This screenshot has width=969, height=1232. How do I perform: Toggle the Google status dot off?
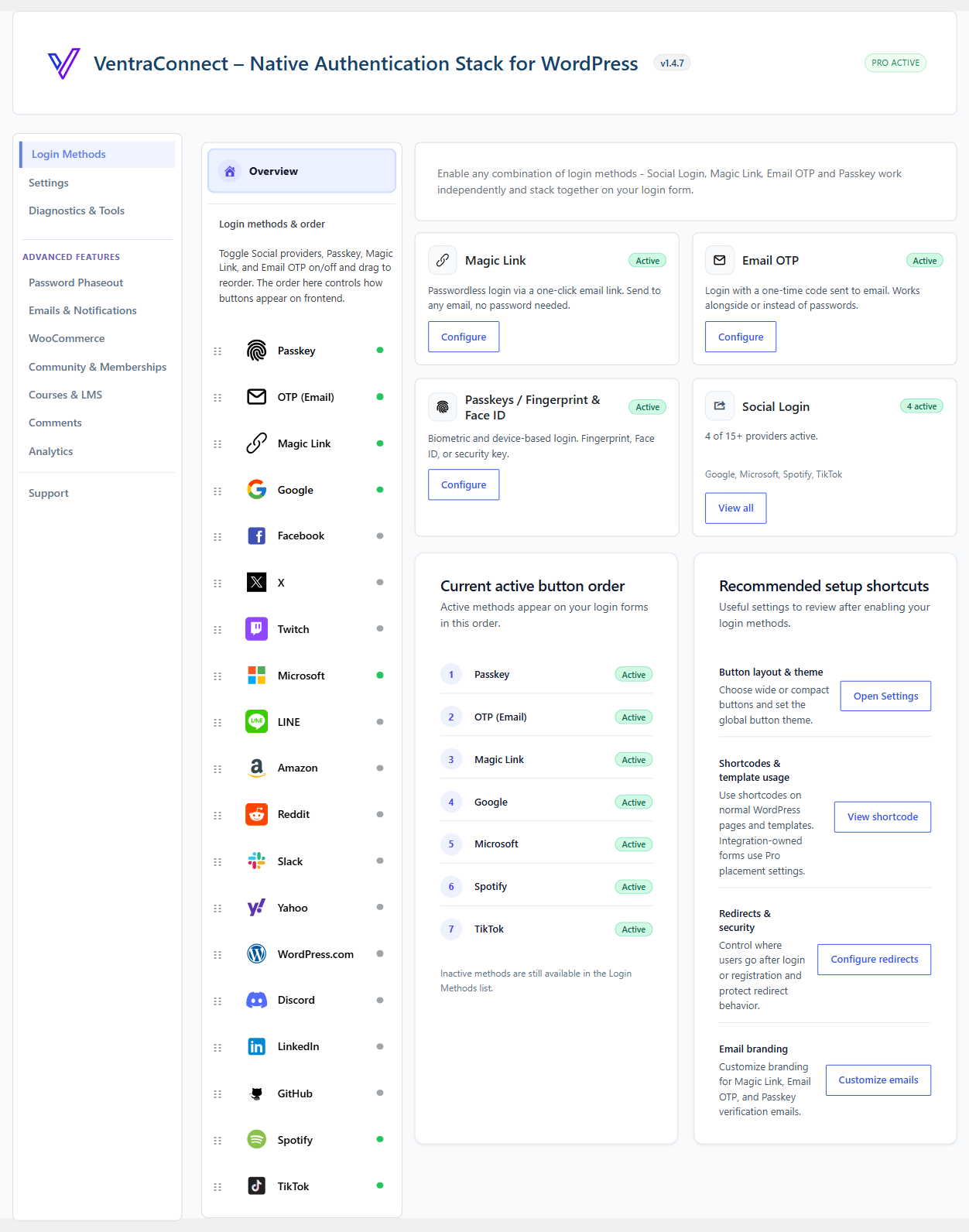coord(380,490)
